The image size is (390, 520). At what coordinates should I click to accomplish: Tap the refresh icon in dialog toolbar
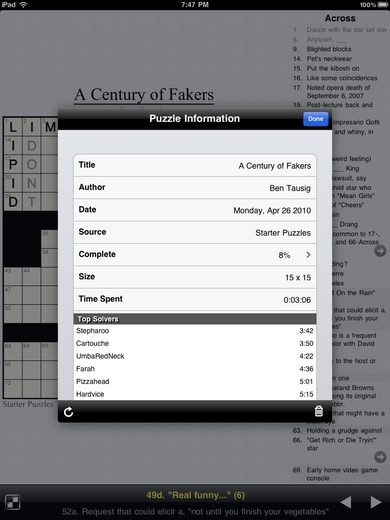68,412
